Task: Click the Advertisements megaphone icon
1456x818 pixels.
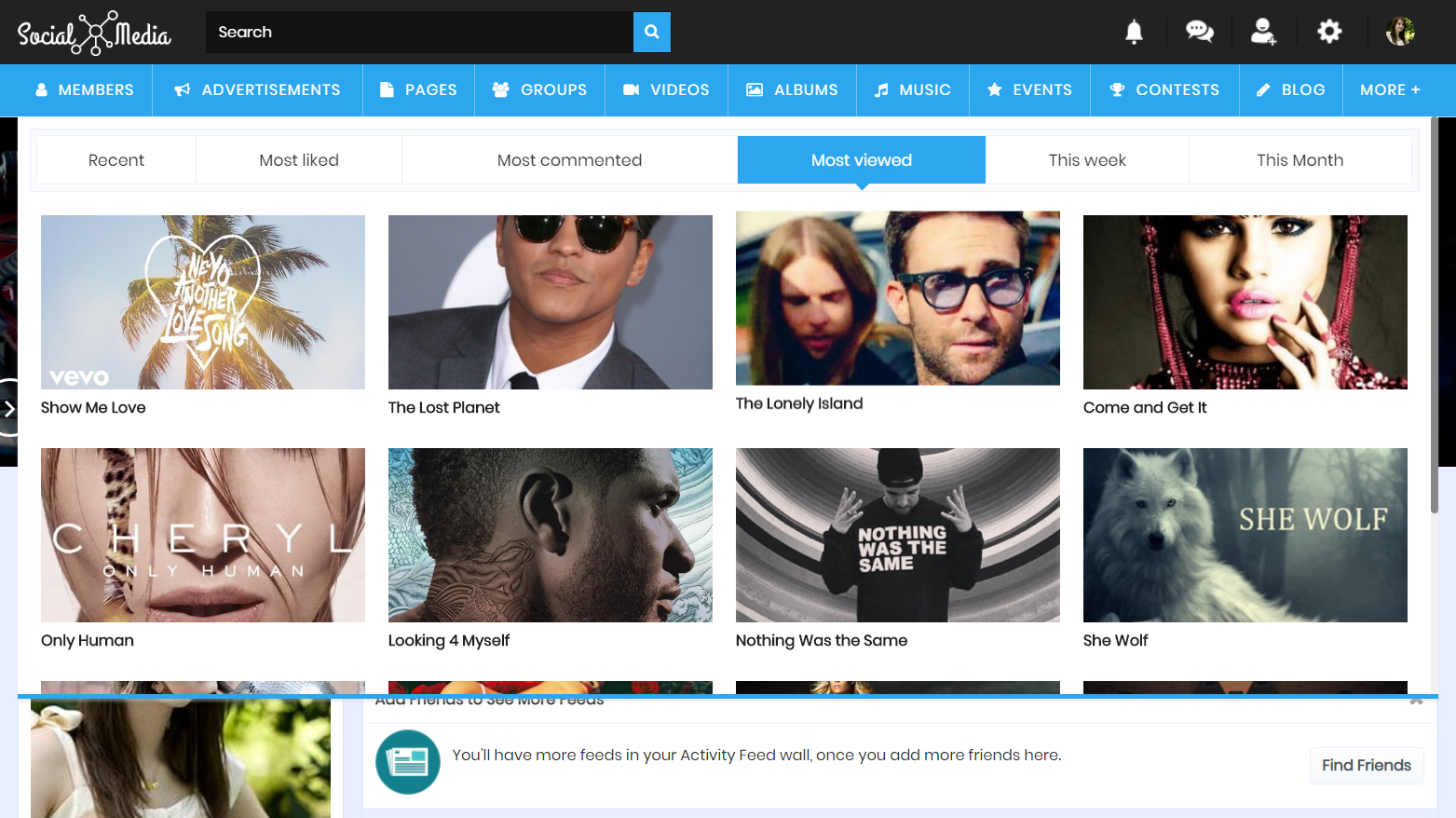Action: click(x=183, y=89)
